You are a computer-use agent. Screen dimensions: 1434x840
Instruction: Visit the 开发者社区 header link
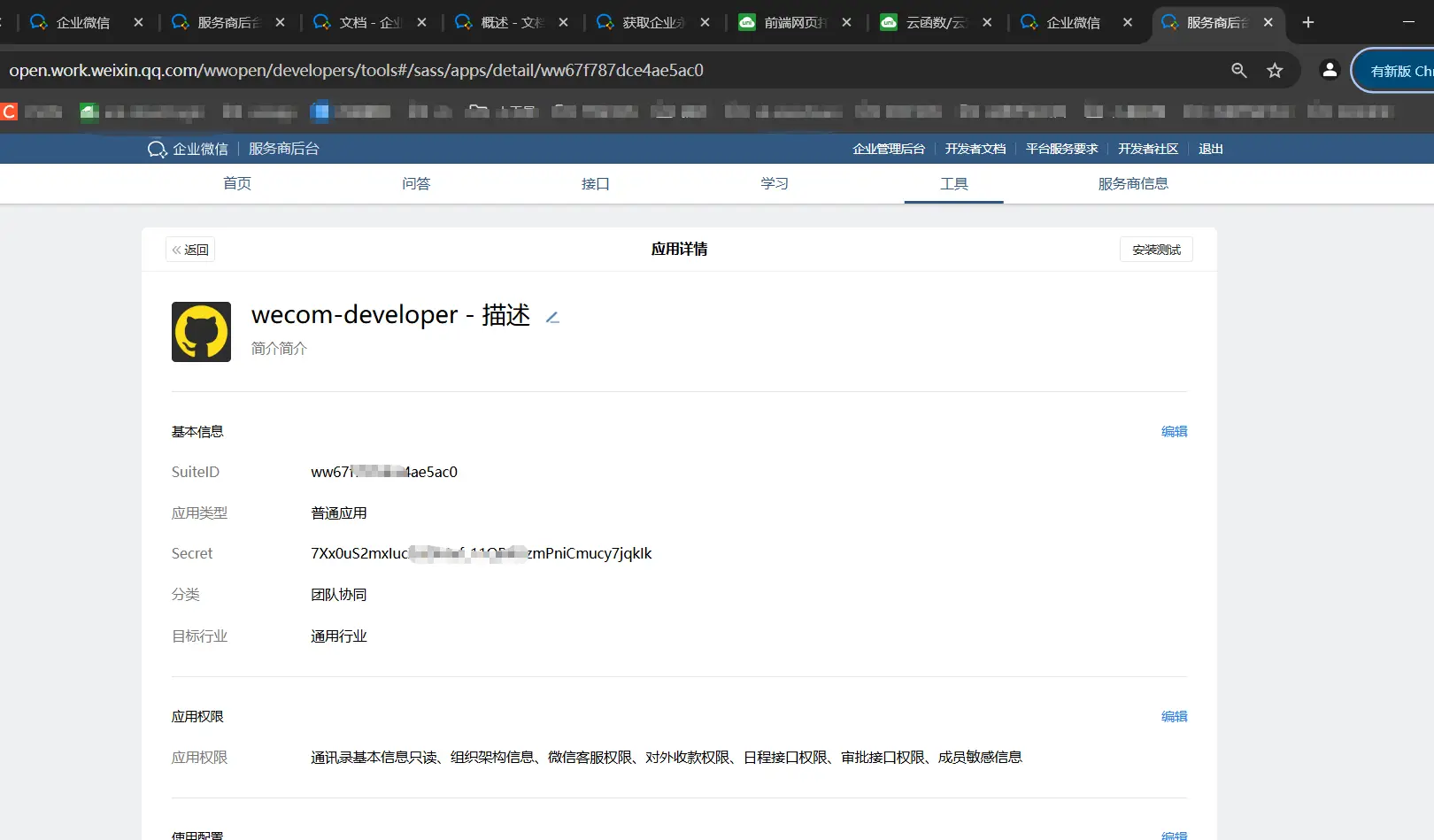click(x=1148, y=149)
